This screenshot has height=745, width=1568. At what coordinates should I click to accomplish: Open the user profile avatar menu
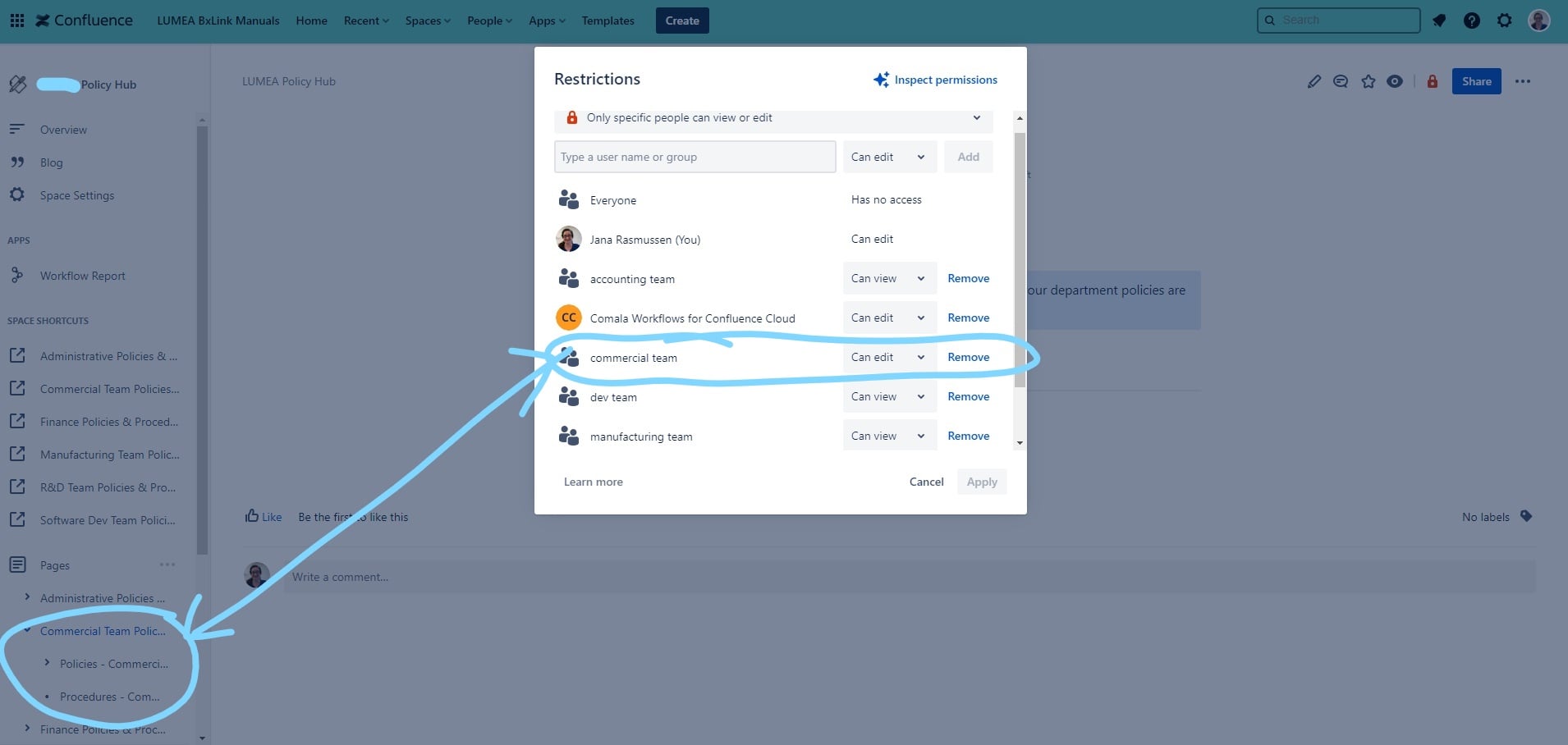click(x=1538, y=21)
